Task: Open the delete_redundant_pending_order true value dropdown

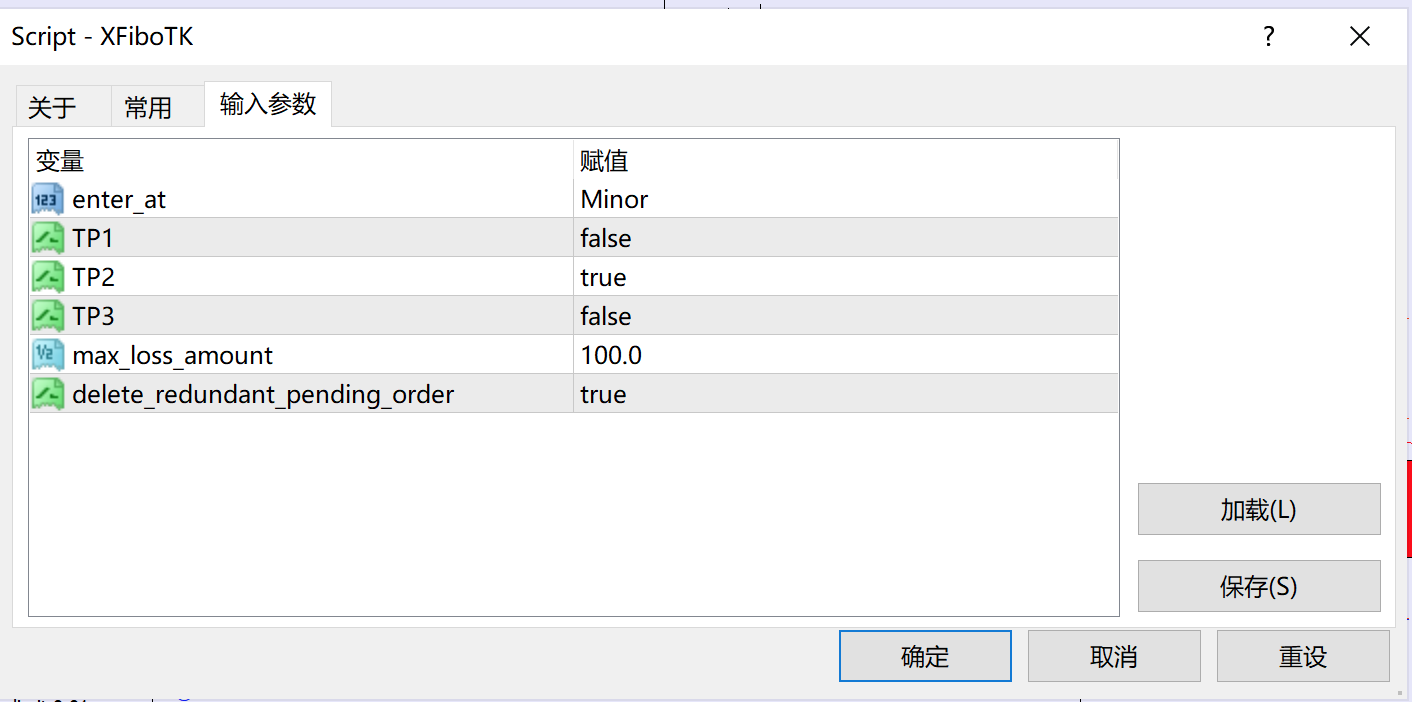Action: (x=603, y=394)
